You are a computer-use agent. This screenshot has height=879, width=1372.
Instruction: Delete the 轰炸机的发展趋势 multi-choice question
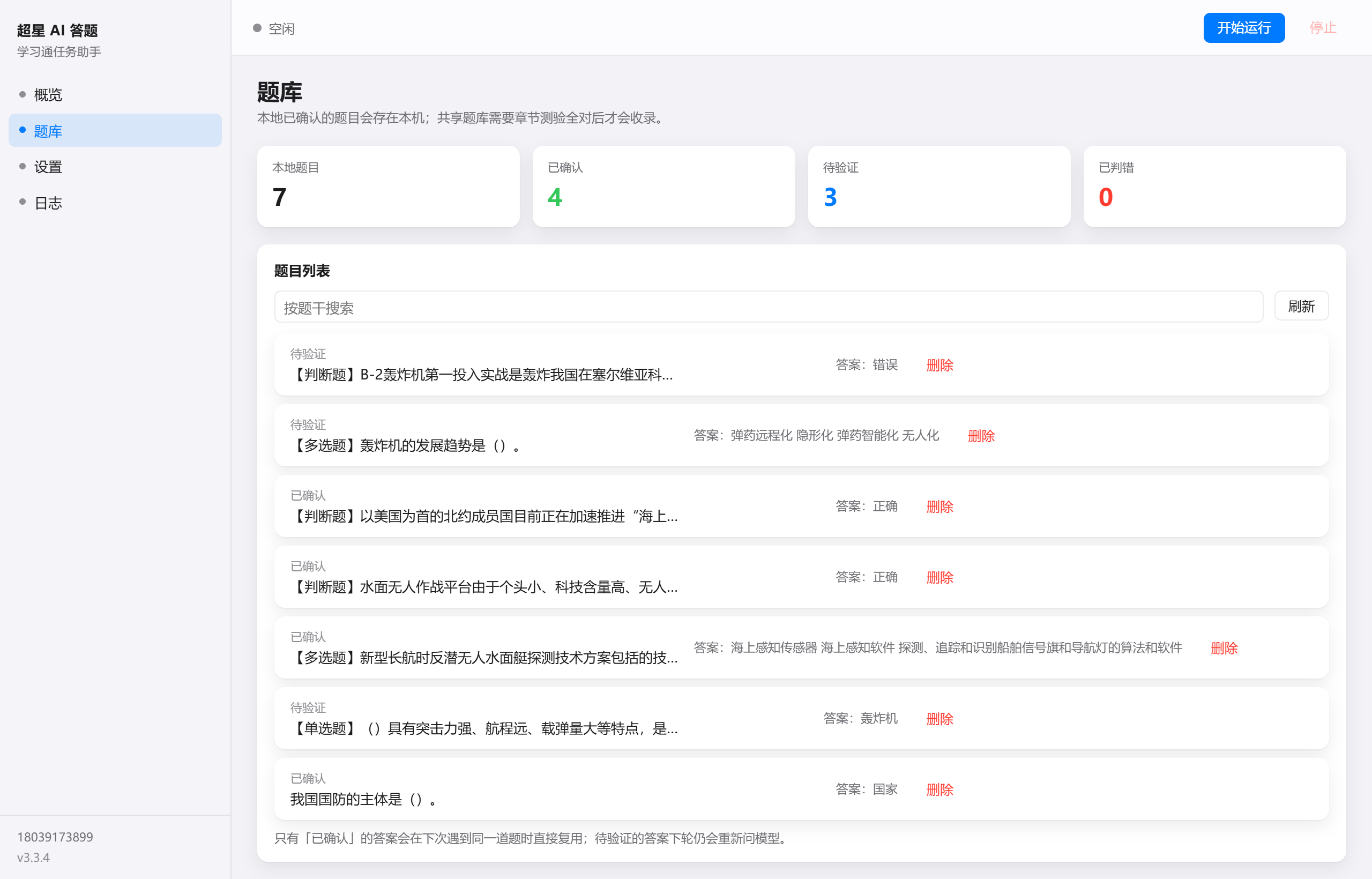tap(981, 436)
